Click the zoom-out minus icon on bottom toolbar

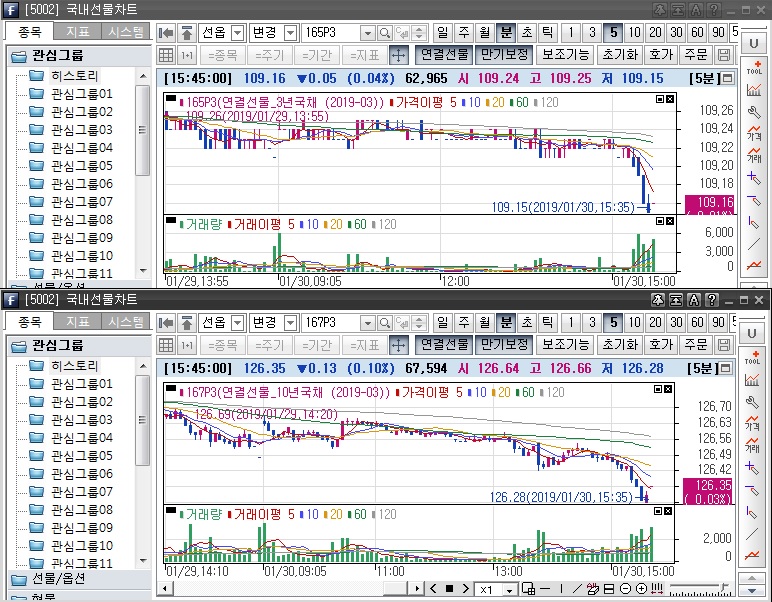(626, 589)
